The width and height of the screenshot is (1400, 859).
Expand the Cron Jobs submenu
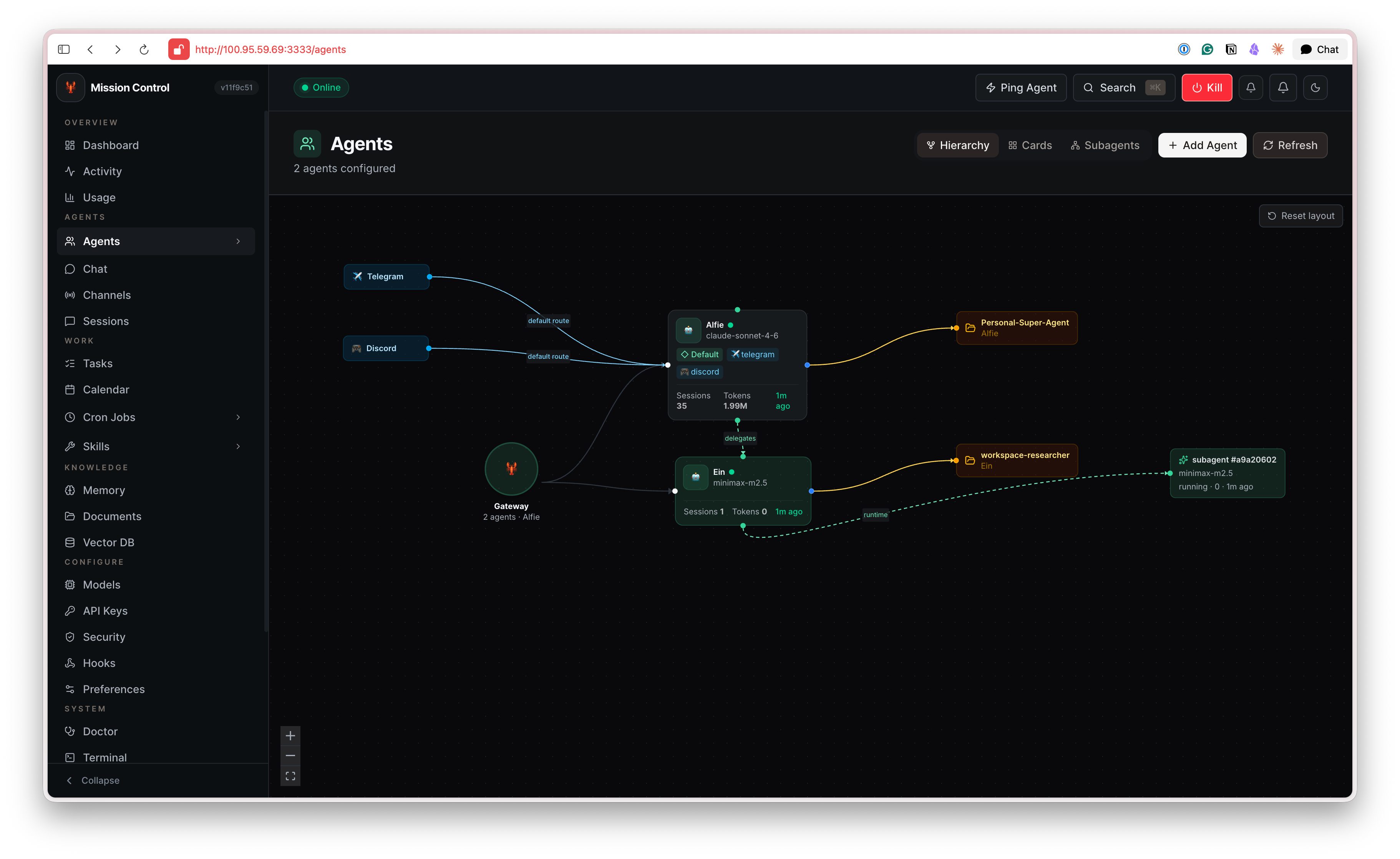(x=238, y=417)
